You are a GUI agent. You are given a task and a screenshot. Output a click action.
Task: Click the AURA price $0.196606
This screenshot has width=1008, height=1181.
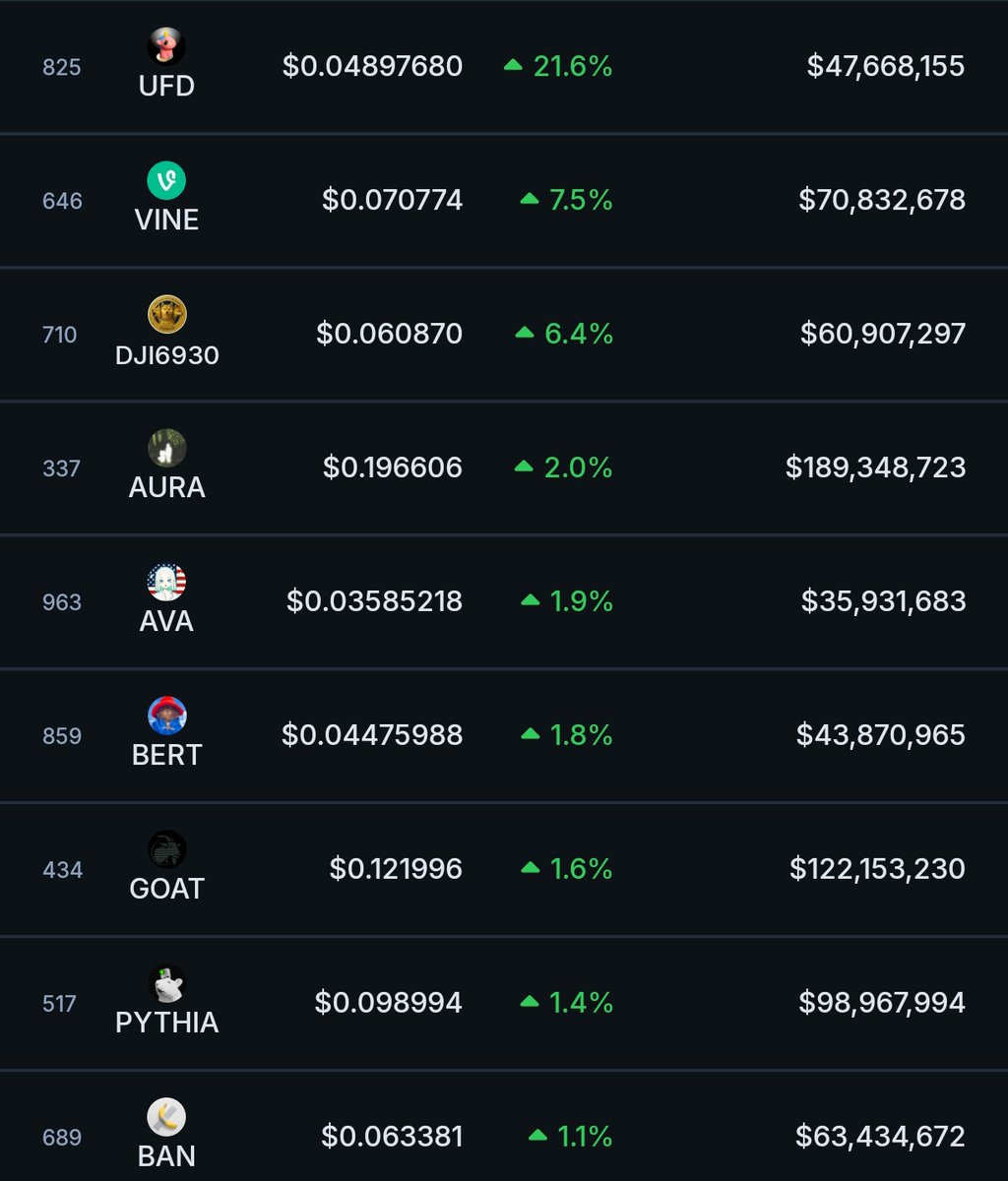[x=393, y=467]
